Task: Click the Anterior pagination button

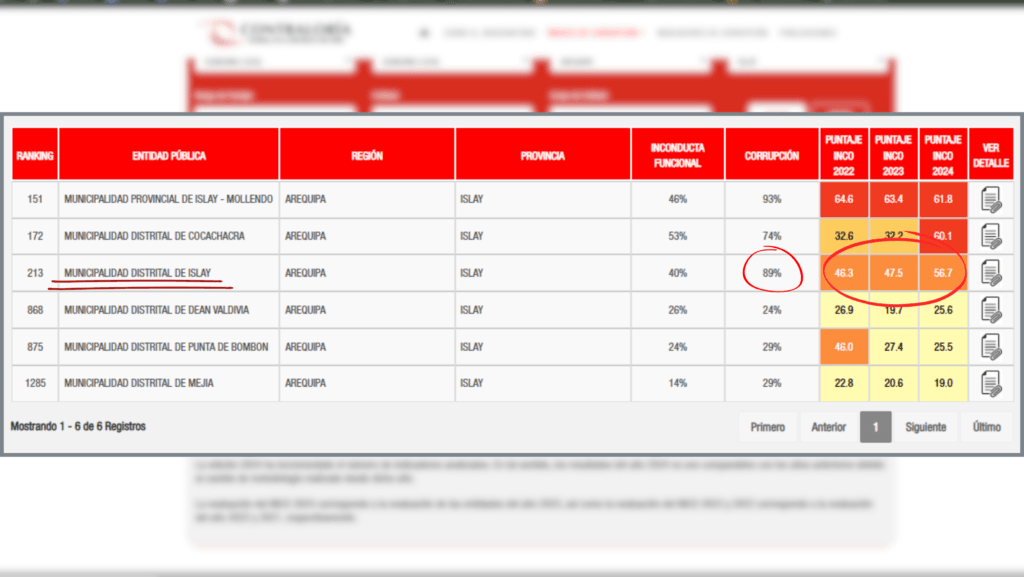Action: tap(828, 427)
